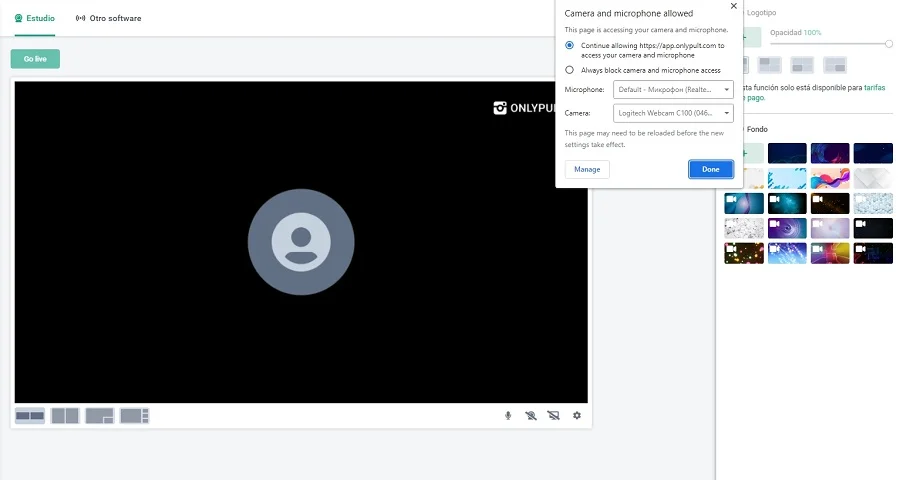Screen dimensions: 900x480
Task: Click the screen share disabled icon
Action: pyautogui.click(x=554, y=415)
